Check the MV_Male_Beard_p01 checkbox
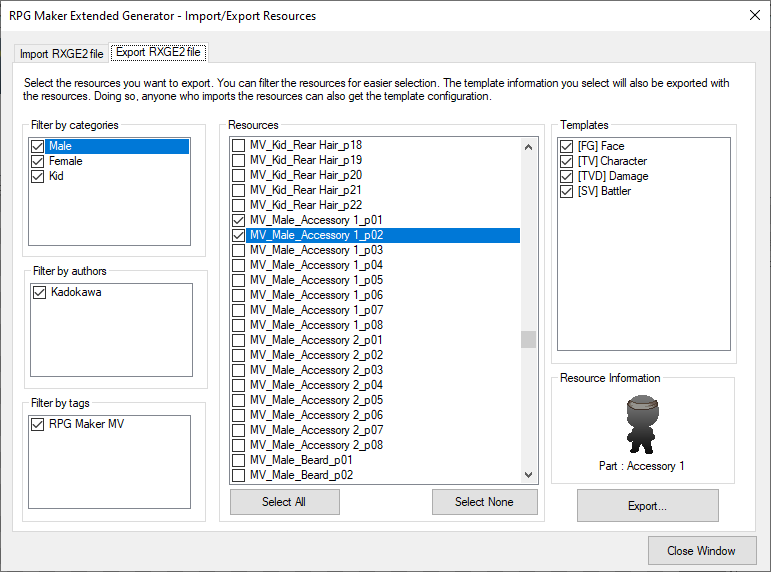The image size is (771, 572). pyautogui.click(x=238, y=460)
